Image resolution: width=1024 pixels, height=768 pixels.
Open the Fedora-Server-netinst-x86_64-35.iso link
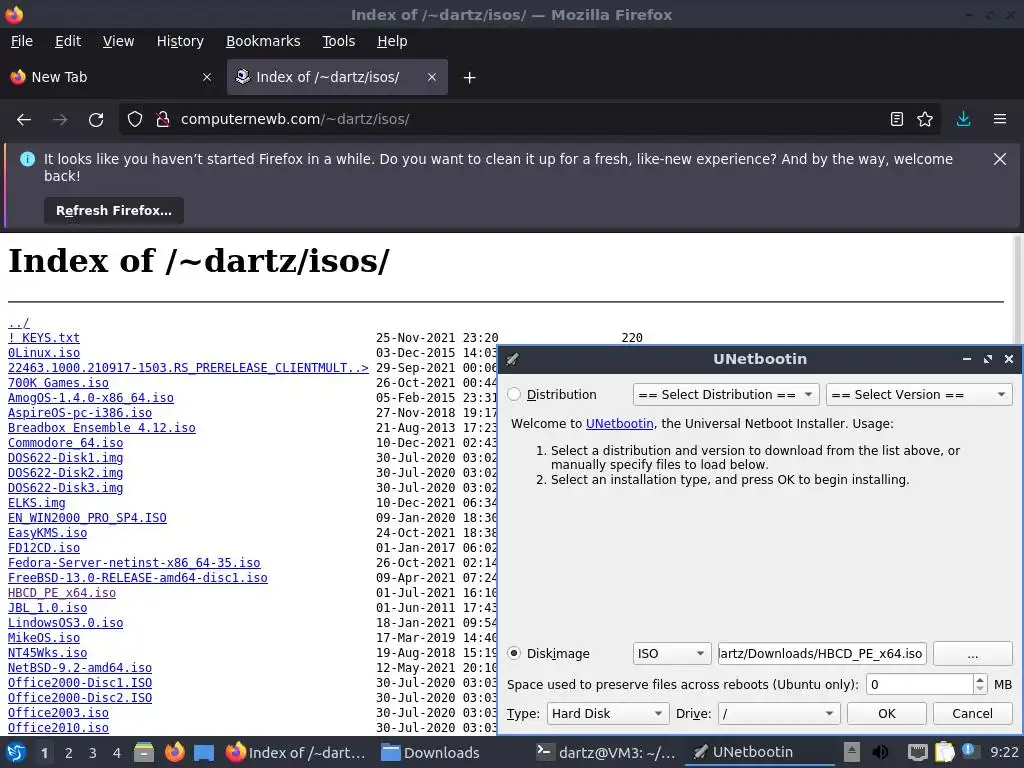click(x=134, y=563)
